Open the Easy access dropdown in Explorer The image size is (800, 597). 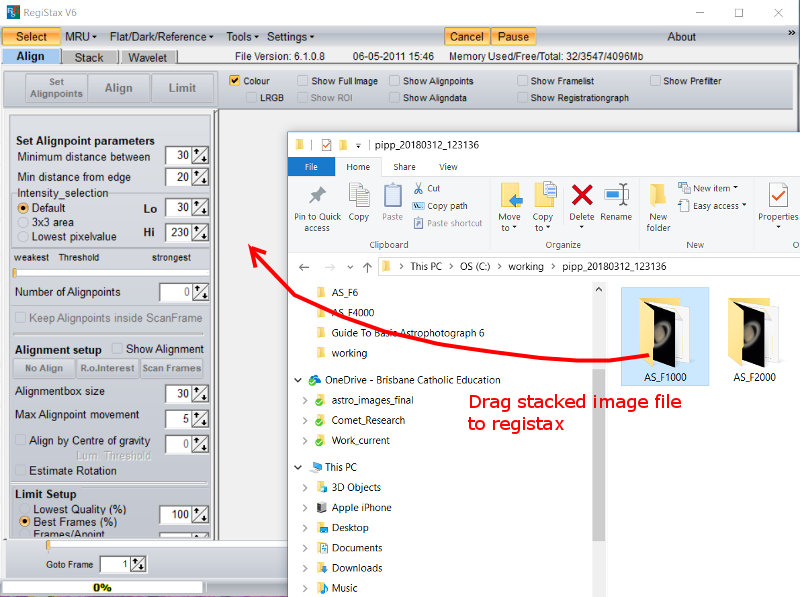[712, 206]
